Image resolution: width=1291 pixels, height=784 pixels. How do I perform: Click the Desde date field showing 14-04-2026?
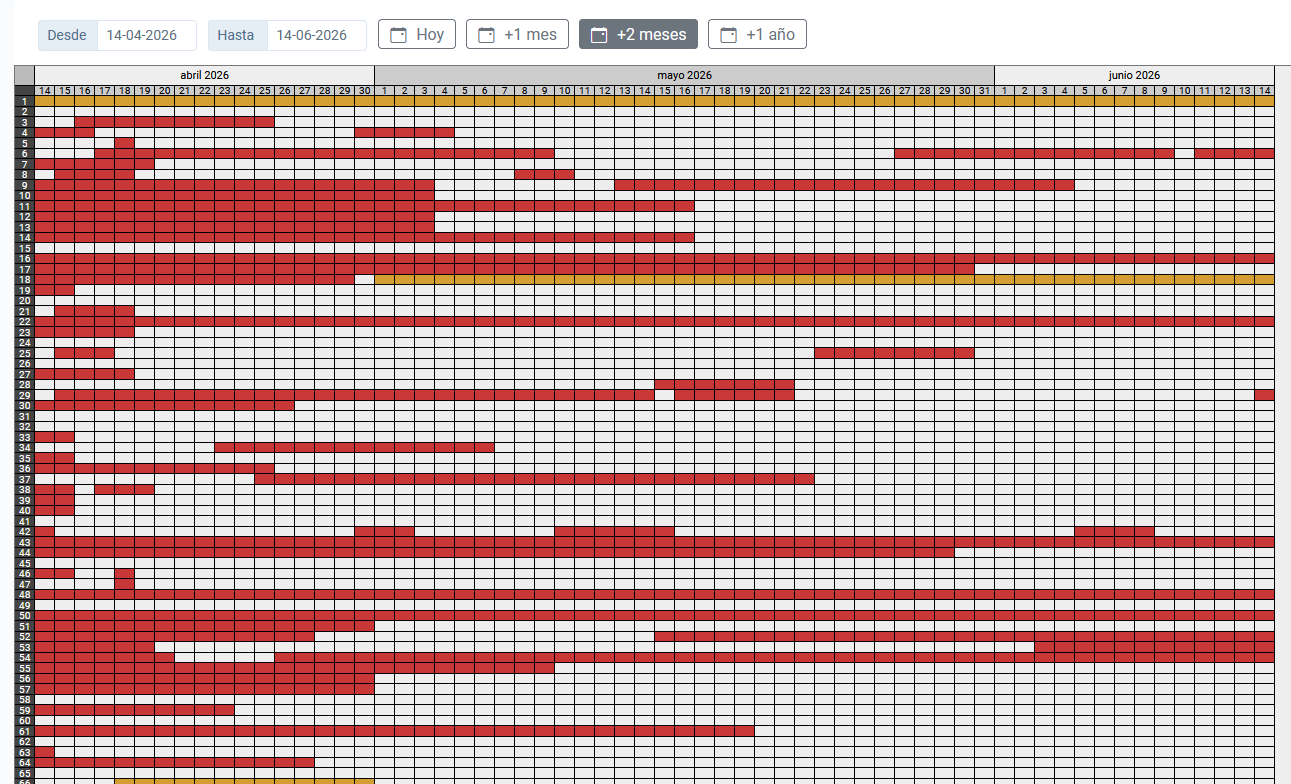(146, 35)
